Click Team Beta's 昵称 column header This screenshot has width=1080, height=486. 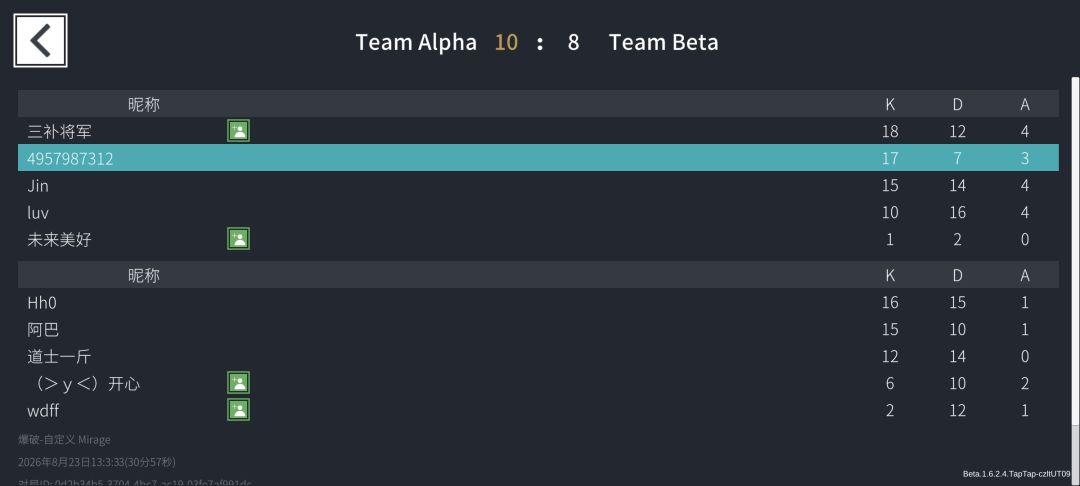(x=143, y=275)
